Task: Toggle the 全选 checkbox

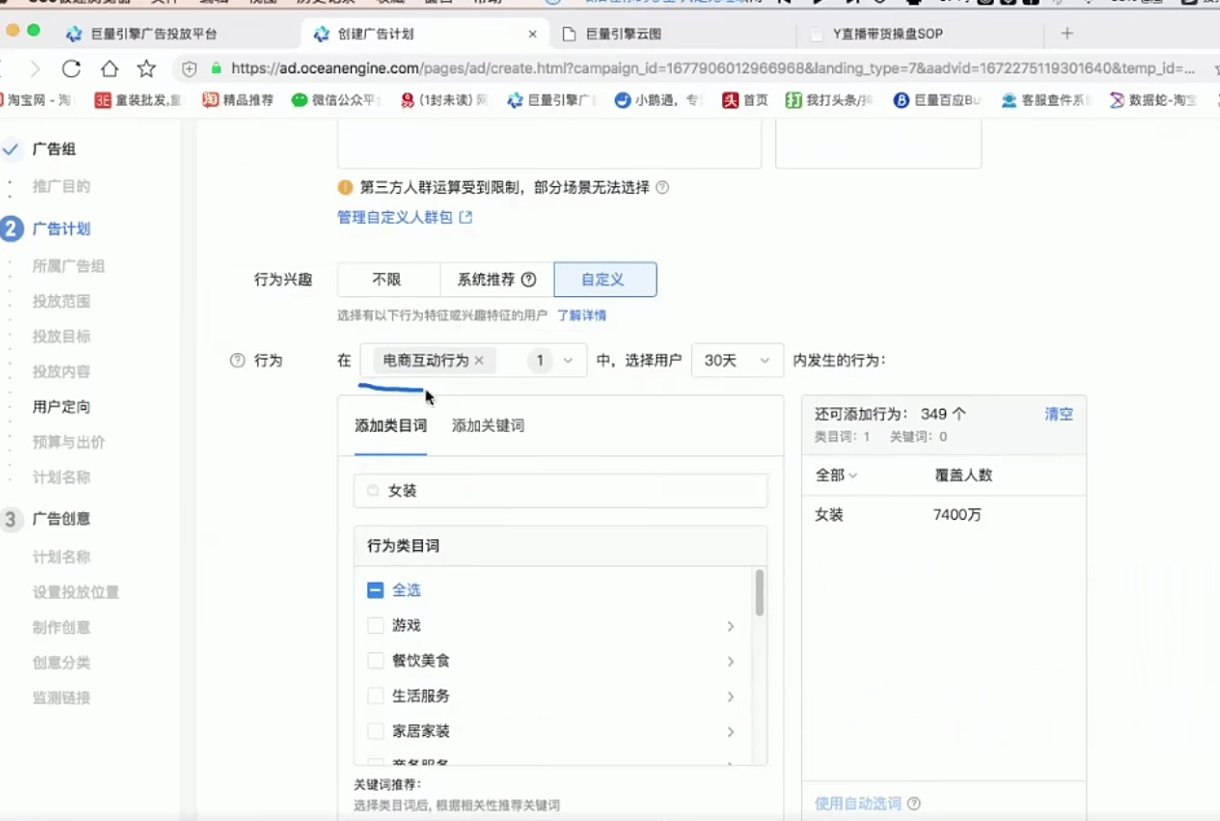Action: pyautogui.click(x=376, y=590)
